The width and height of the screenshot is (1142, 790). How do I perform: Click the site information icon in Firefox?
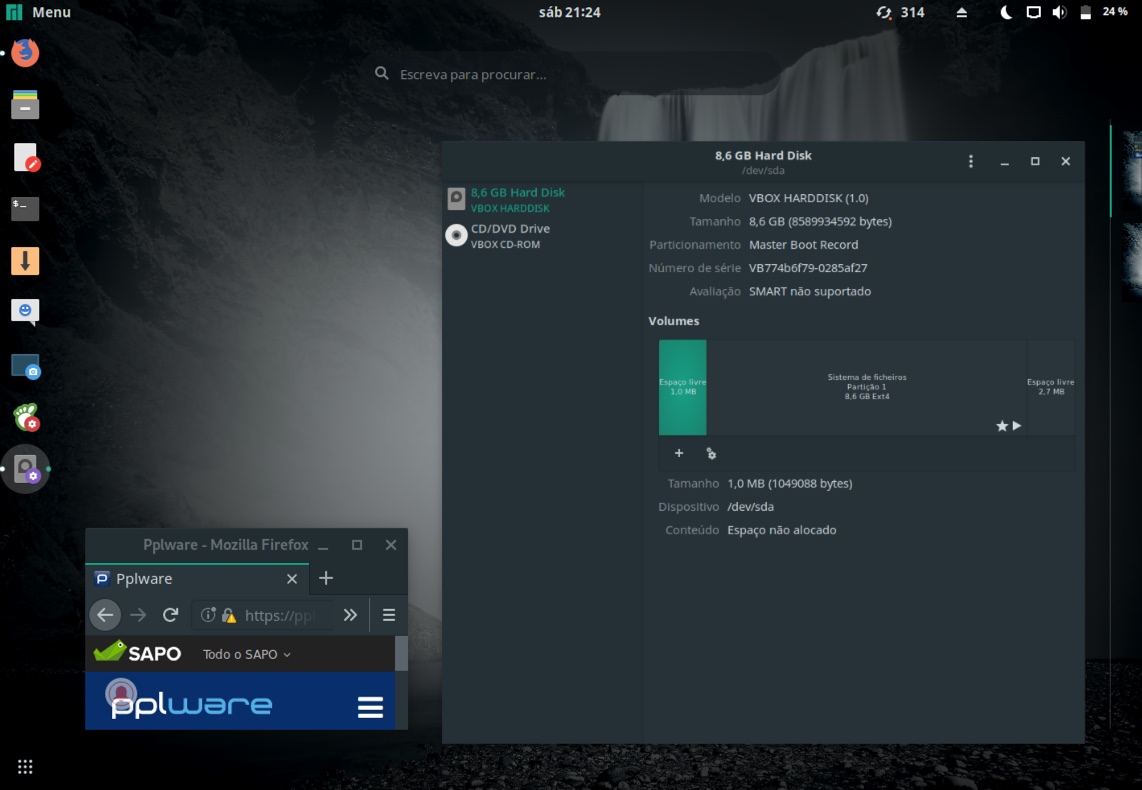[x=208, y=615]
